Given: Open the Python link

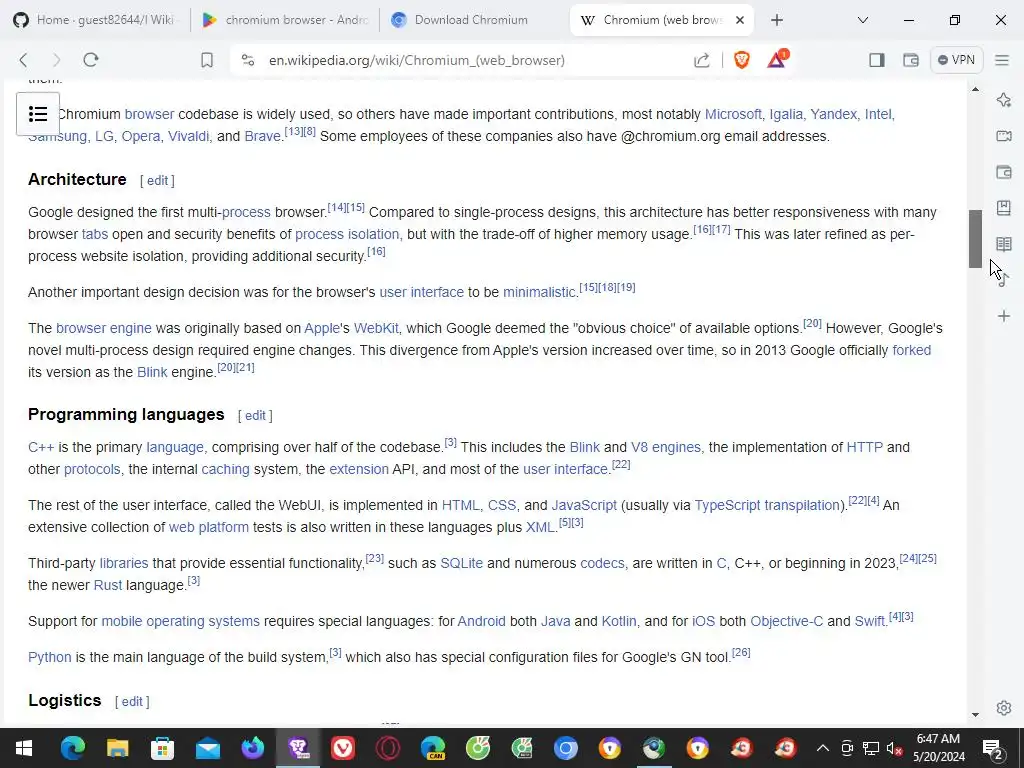Looking at the screenshot, I should tap(50, 658).
